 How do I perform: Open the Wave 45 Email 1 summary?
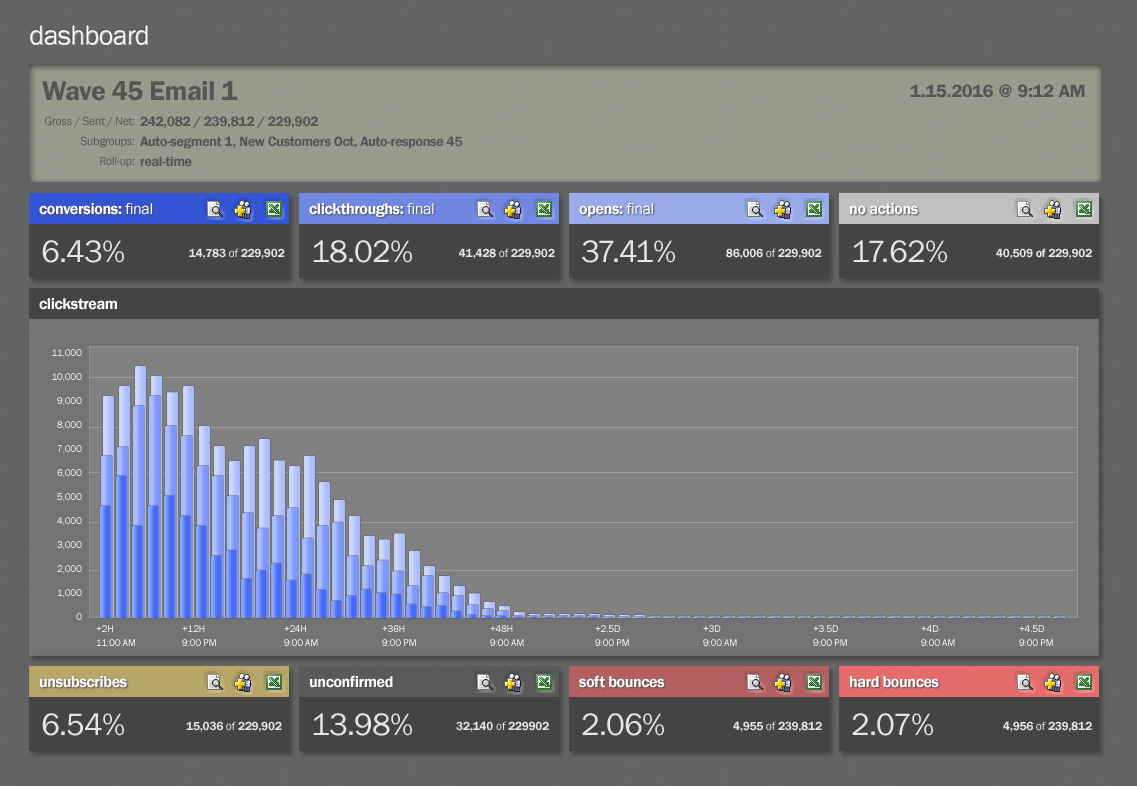139,91
